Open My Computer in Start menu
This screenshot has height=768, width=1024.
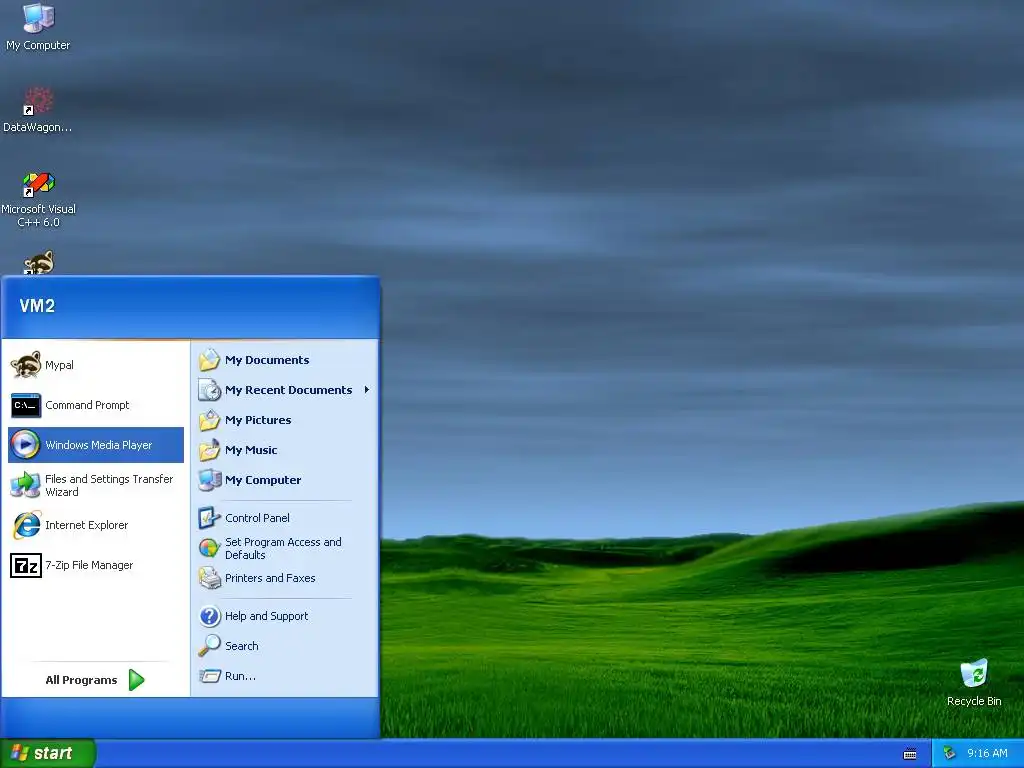285,480
